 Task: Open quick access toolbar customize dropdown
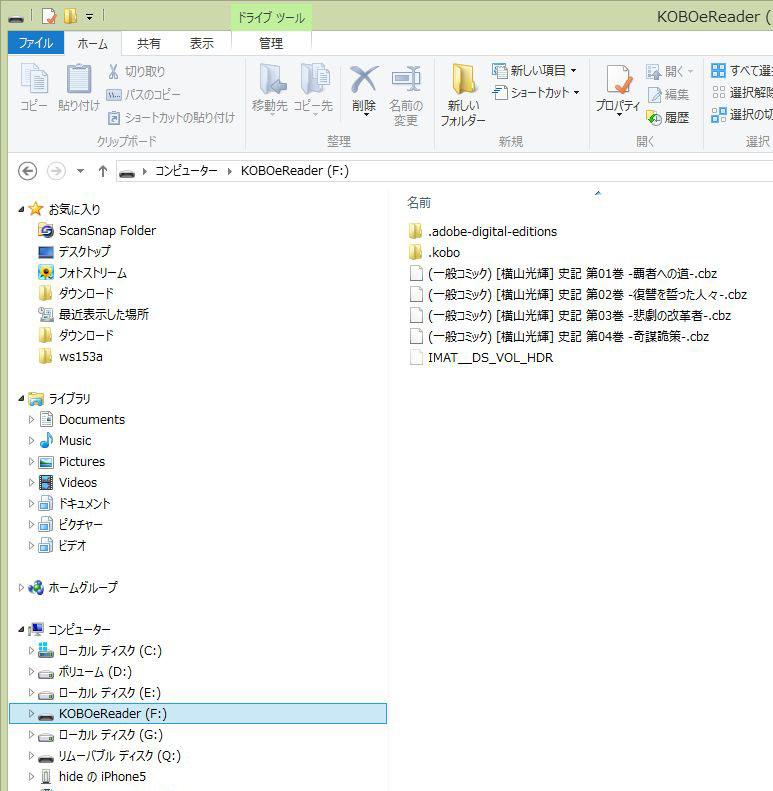89,17
